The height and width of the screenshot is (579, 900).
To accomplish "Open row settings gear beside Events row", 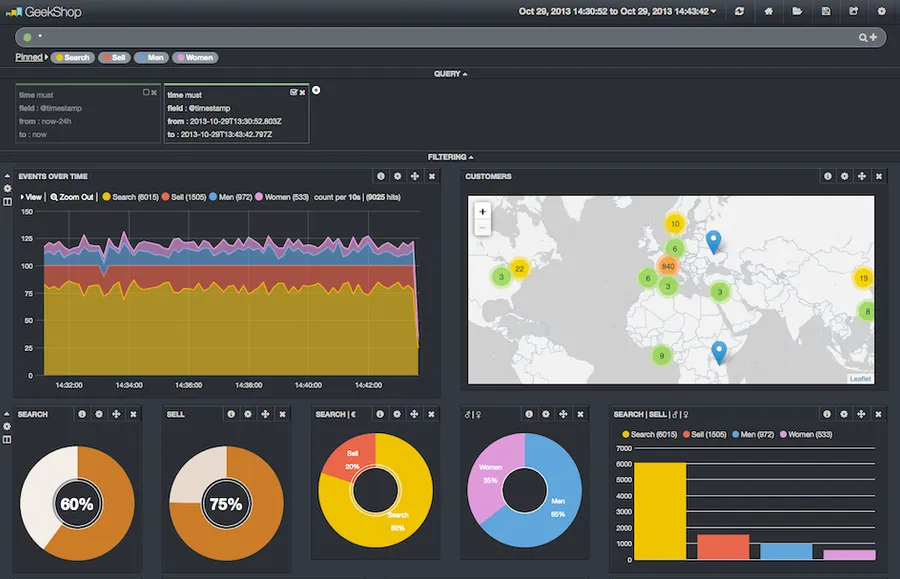I will pyautogui.click(x=7, y=188).
